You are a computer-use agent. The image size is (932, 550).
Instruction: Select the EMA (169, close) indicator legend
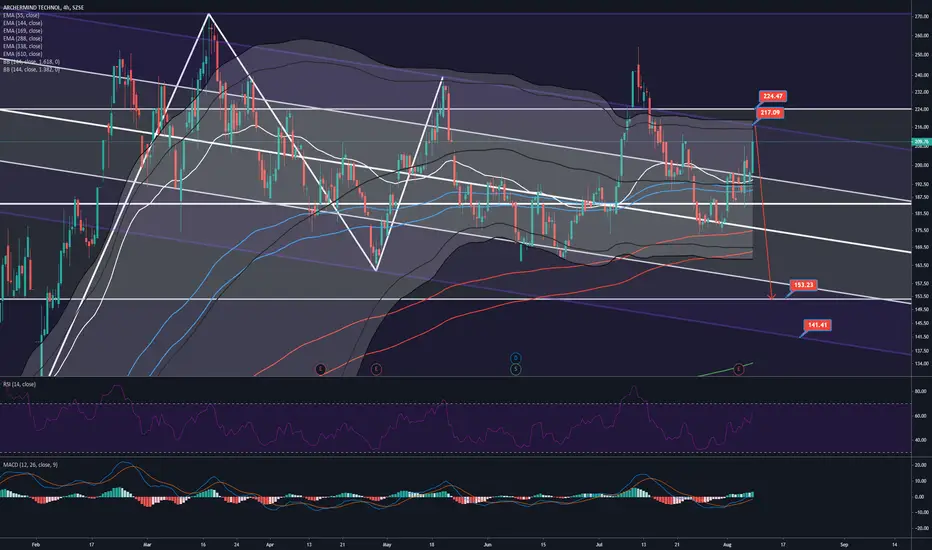point(23,30)
